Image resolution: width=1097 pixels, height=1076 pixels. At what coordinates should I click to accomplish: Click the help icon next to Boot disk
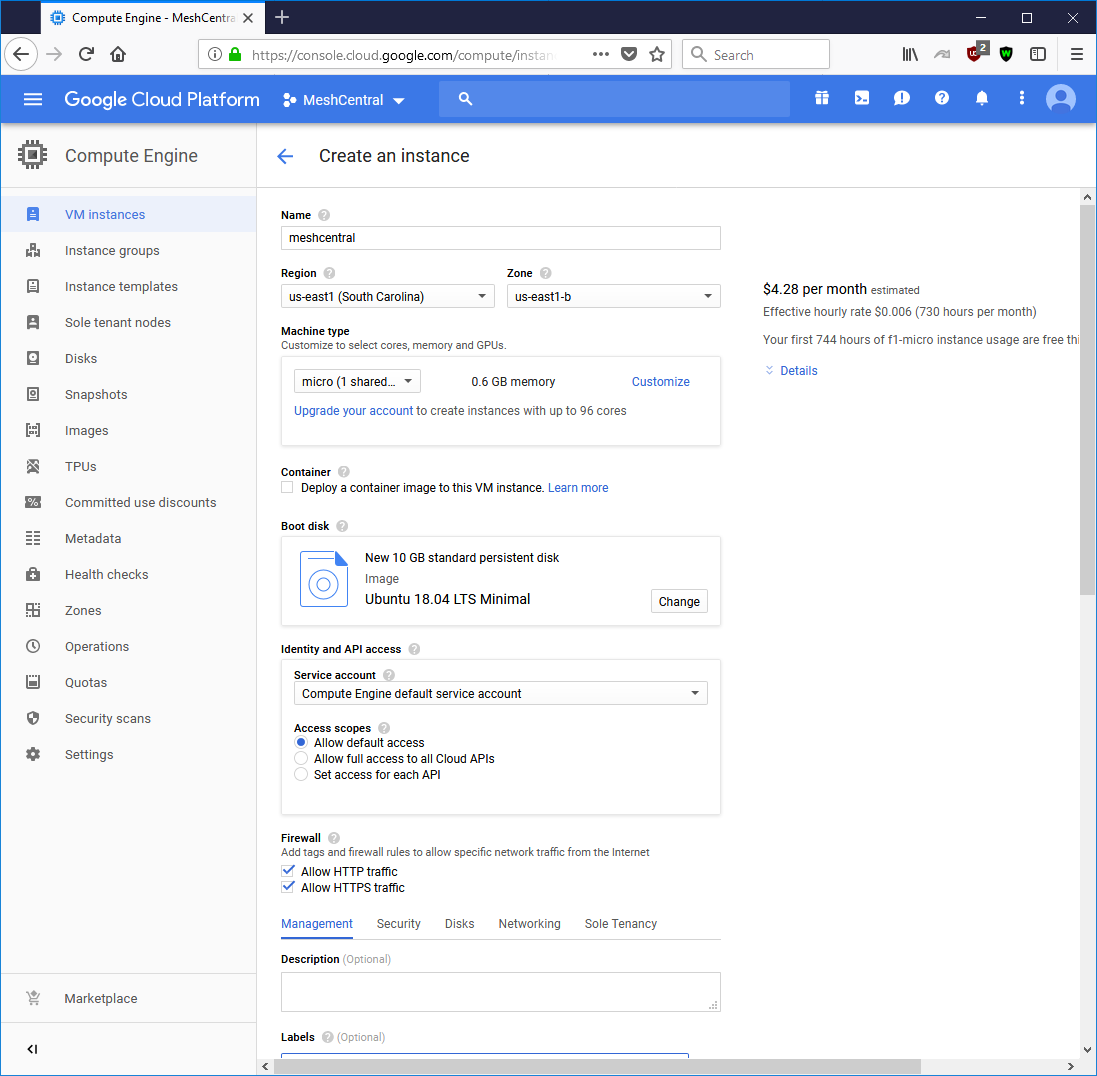(x=342, y=526)
